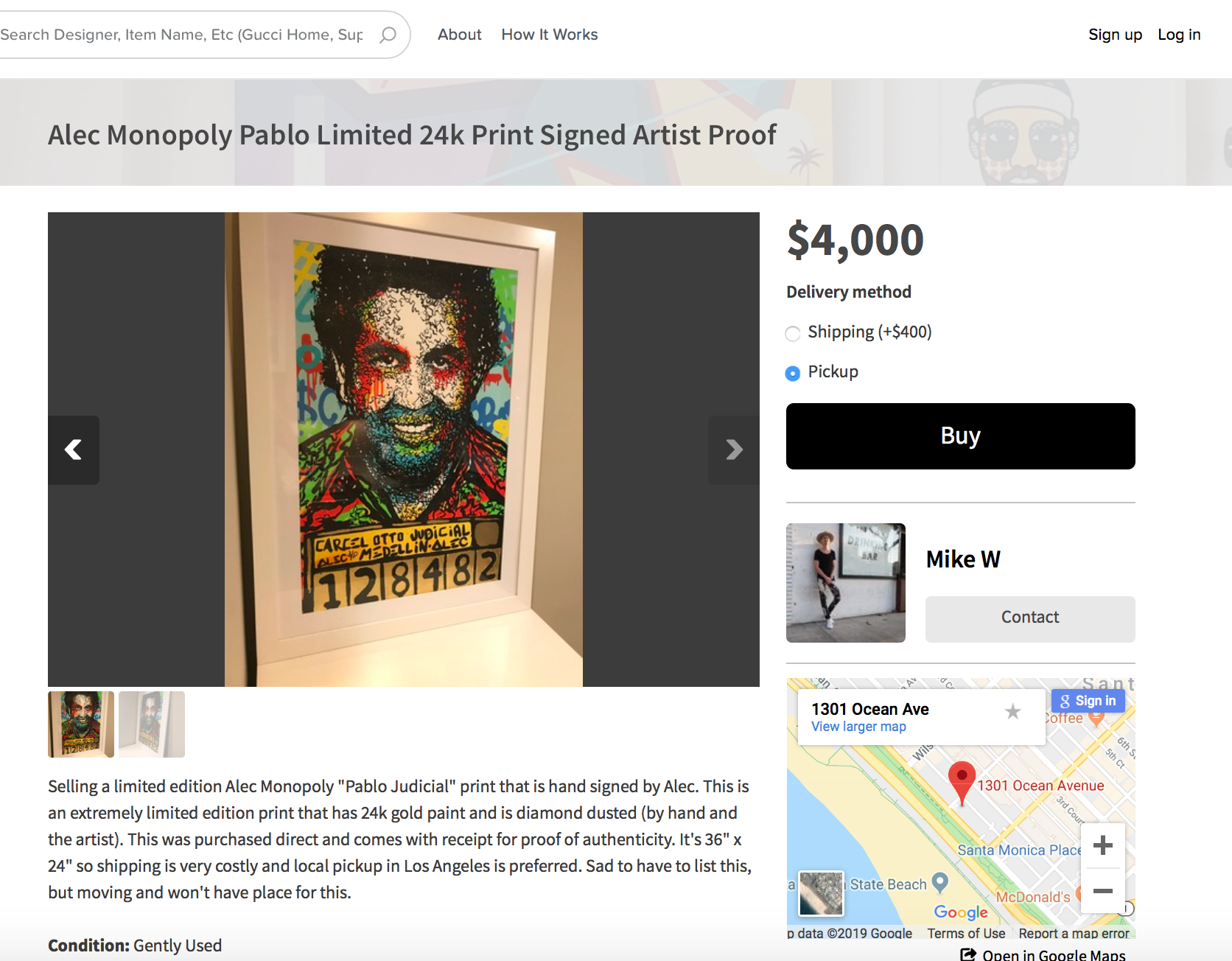Advance to next photo with right arrow
Screen dimensions: 1232x961
pos(734,450)
